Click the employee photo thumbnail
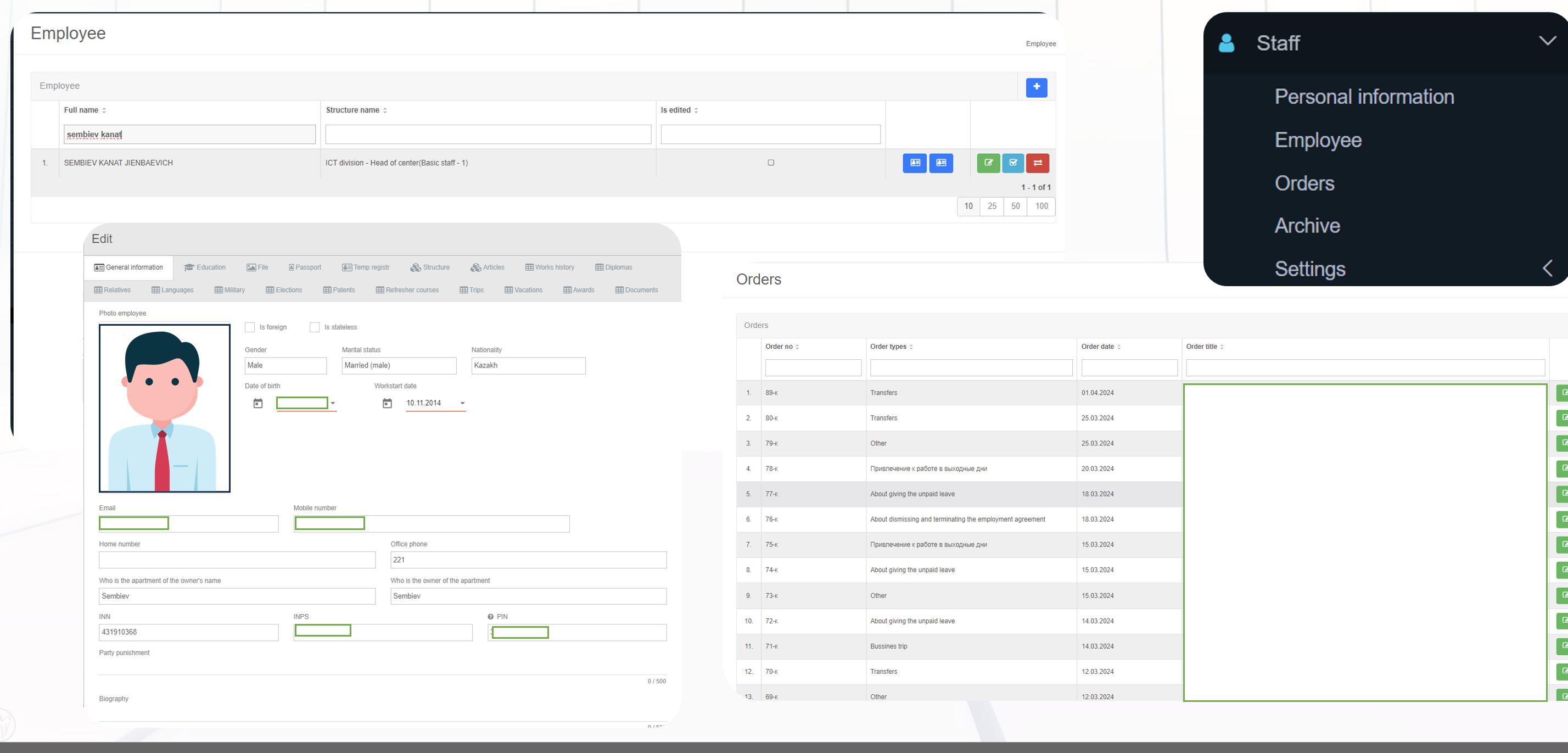 164,408
